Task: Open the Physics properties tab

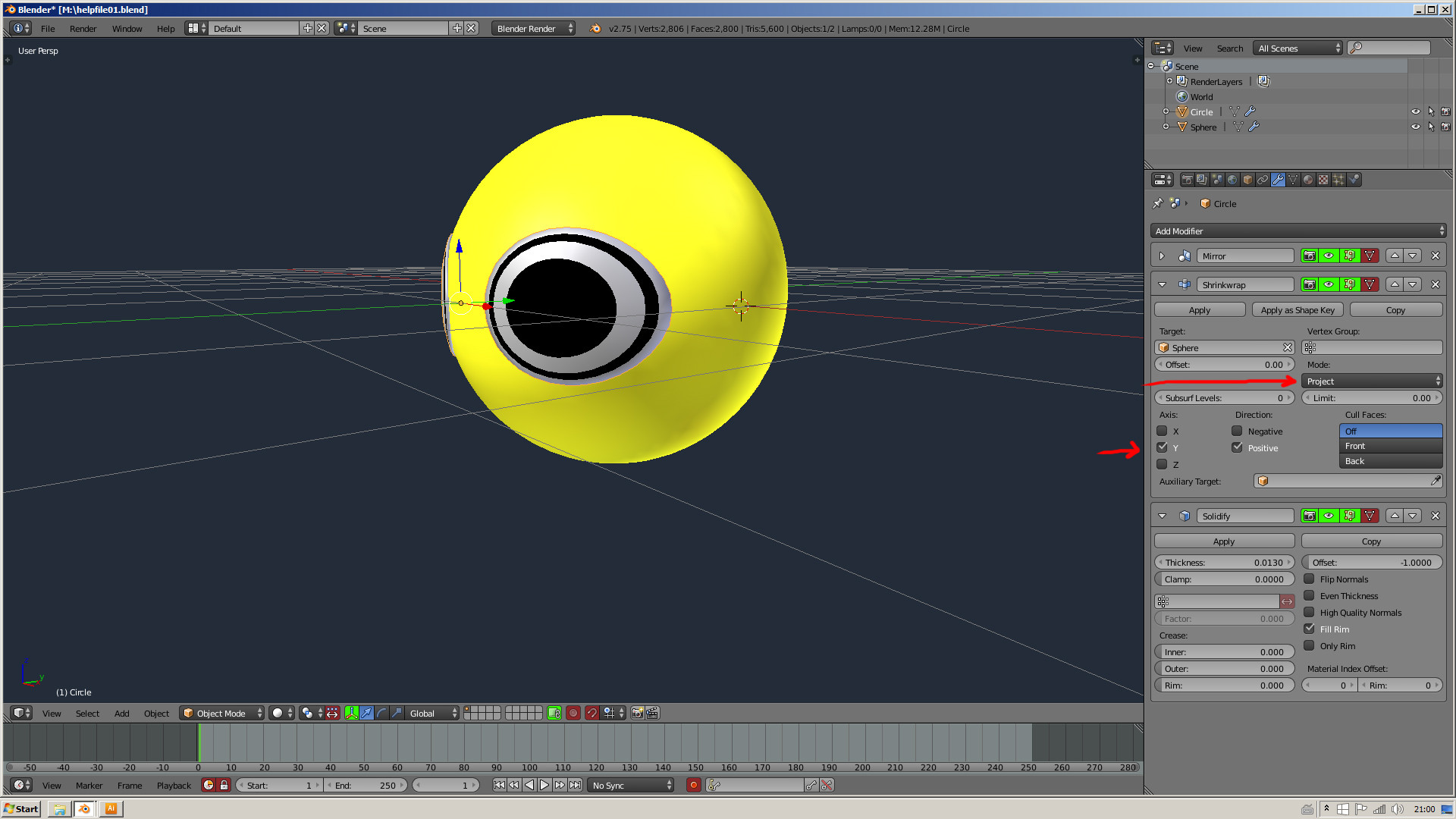Action: [1354, 180]
